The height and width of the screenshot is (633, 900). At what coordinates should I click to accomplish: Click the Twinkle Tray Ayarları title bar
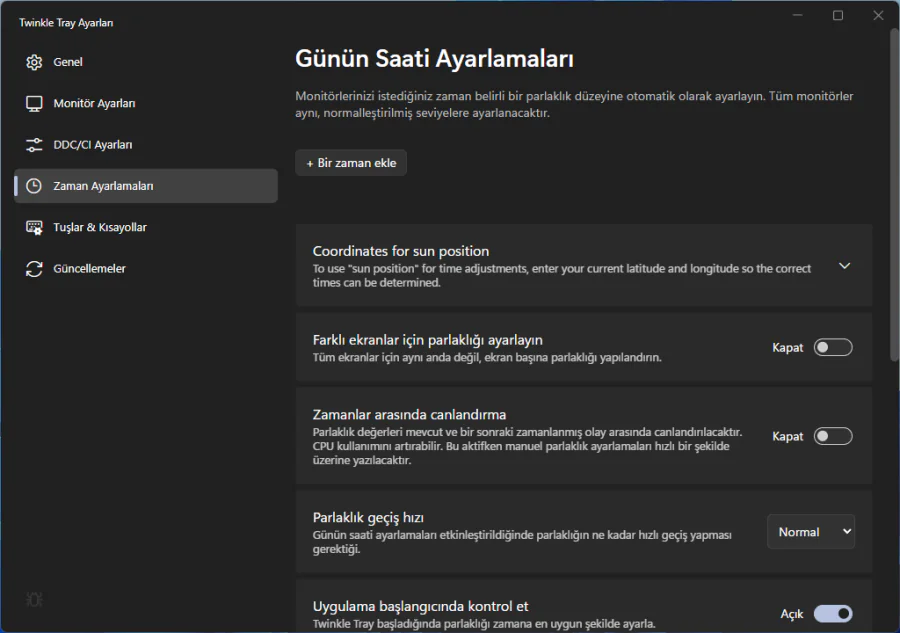point(65,22)
